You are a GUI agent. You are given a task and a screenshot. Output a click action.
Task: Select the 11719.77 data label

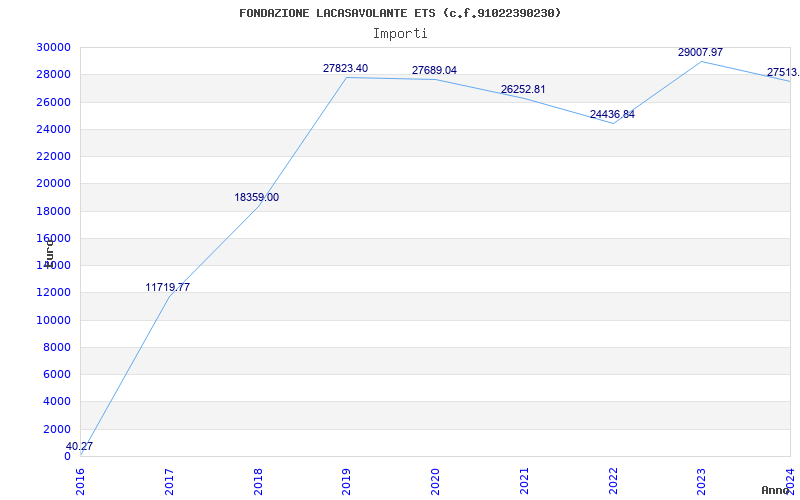click(x=167, y=287)
